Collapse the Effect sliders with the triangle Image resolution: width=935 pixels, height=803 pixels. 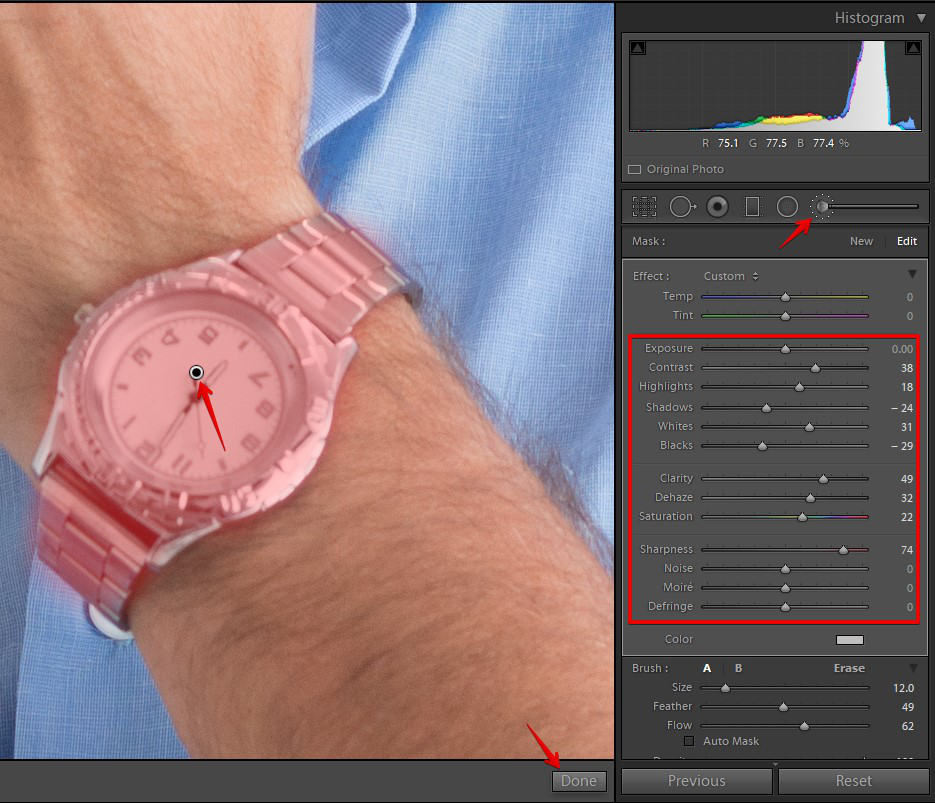(912, 275)
